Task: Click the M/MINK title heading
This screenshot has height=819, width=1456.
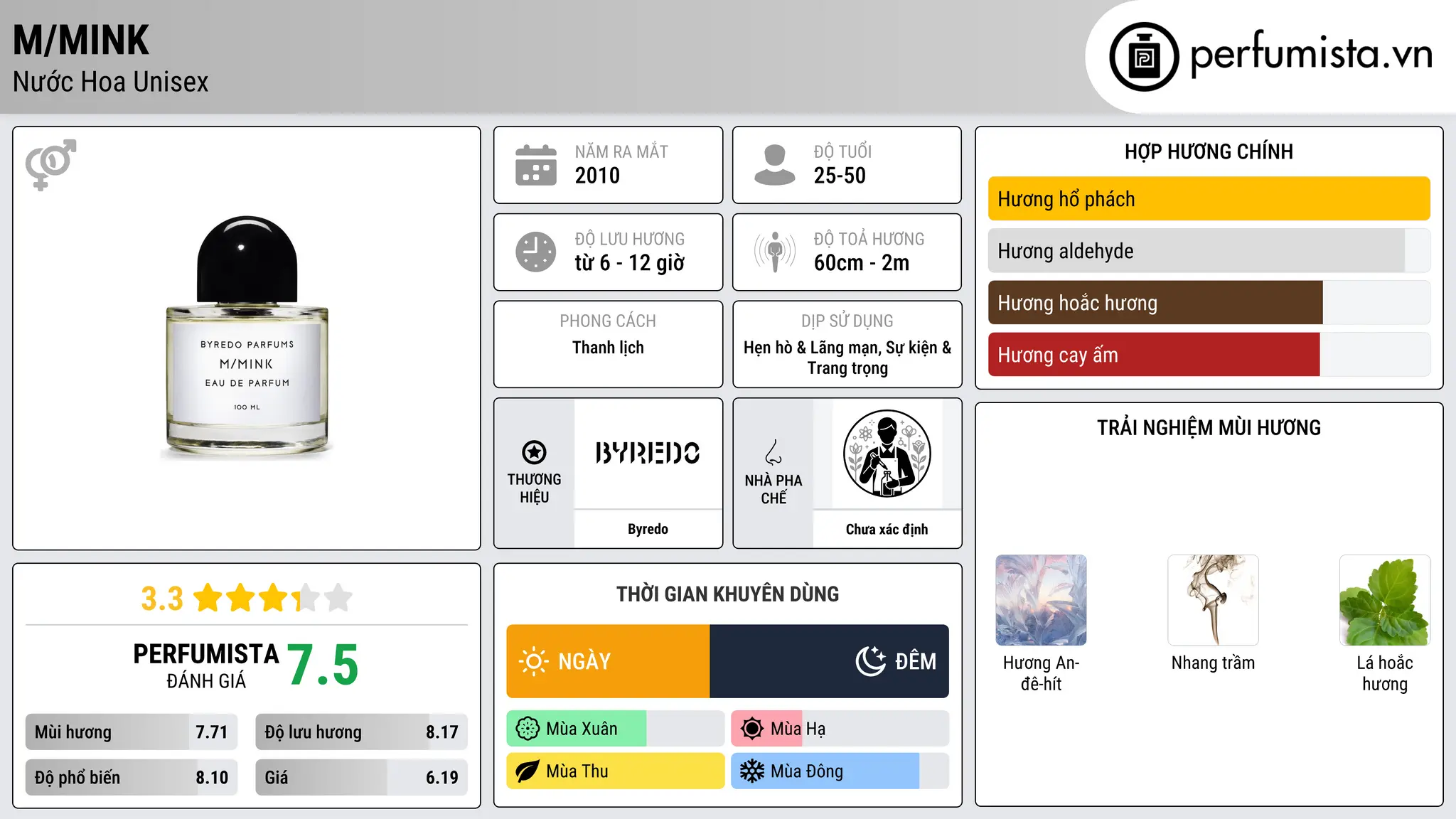Action: pyautogui.click(x=81, y=40)
